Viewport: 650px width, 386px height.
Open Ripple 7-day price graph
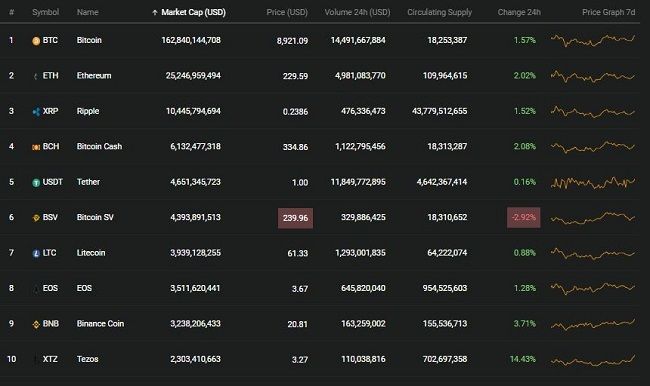tap(593, 111)
